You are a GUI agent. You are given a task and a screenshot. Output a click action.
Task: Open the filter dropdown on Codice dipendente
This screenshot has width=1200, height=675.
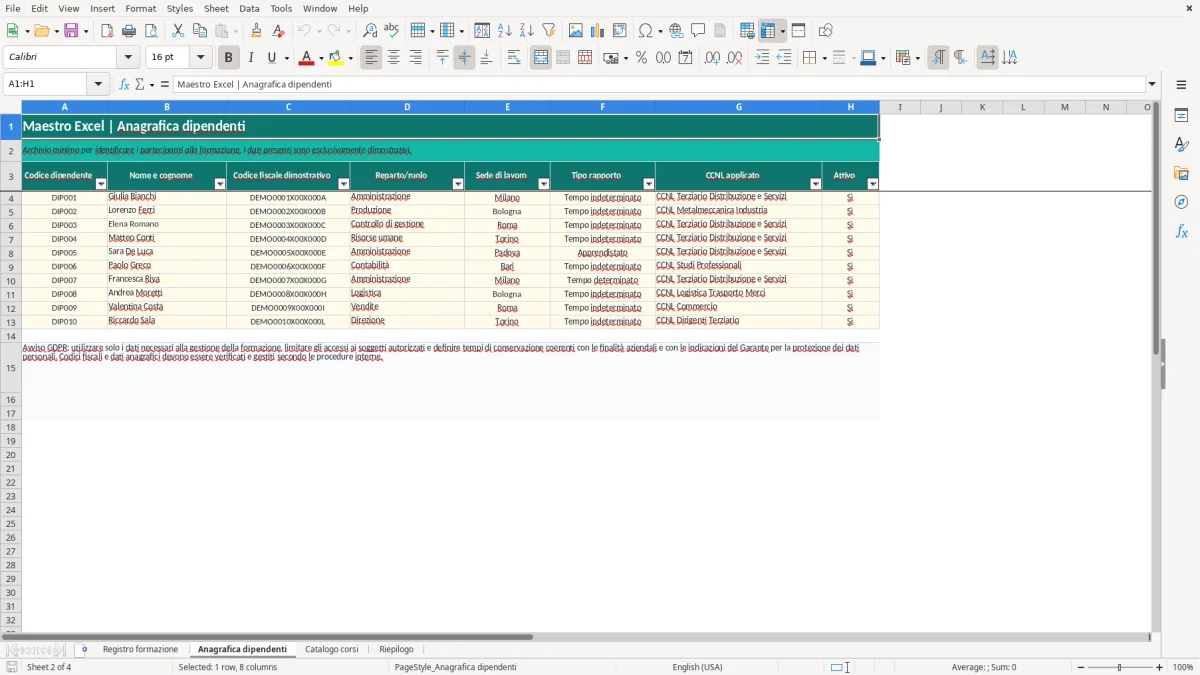pos(100,184)
